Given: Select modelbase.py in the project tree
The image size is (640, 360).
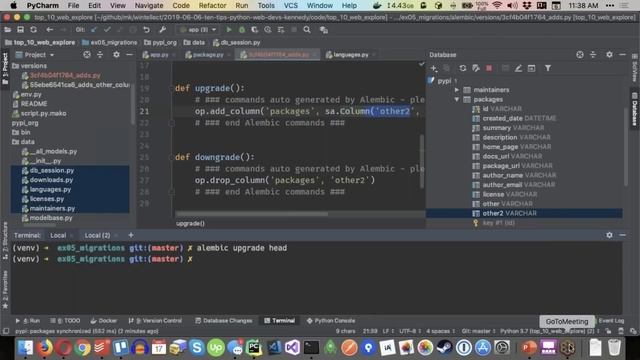Looking at the screenshot, I should (51, 218).
